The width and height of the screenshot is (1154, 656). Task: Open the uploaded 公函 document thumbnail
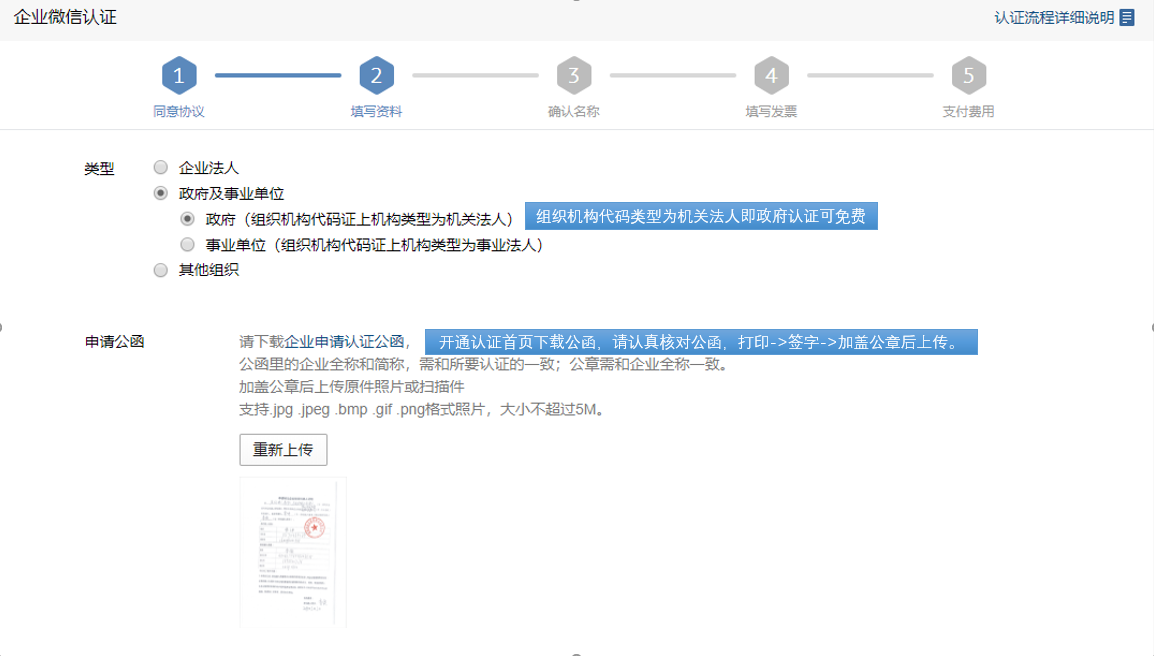(293, 552)
